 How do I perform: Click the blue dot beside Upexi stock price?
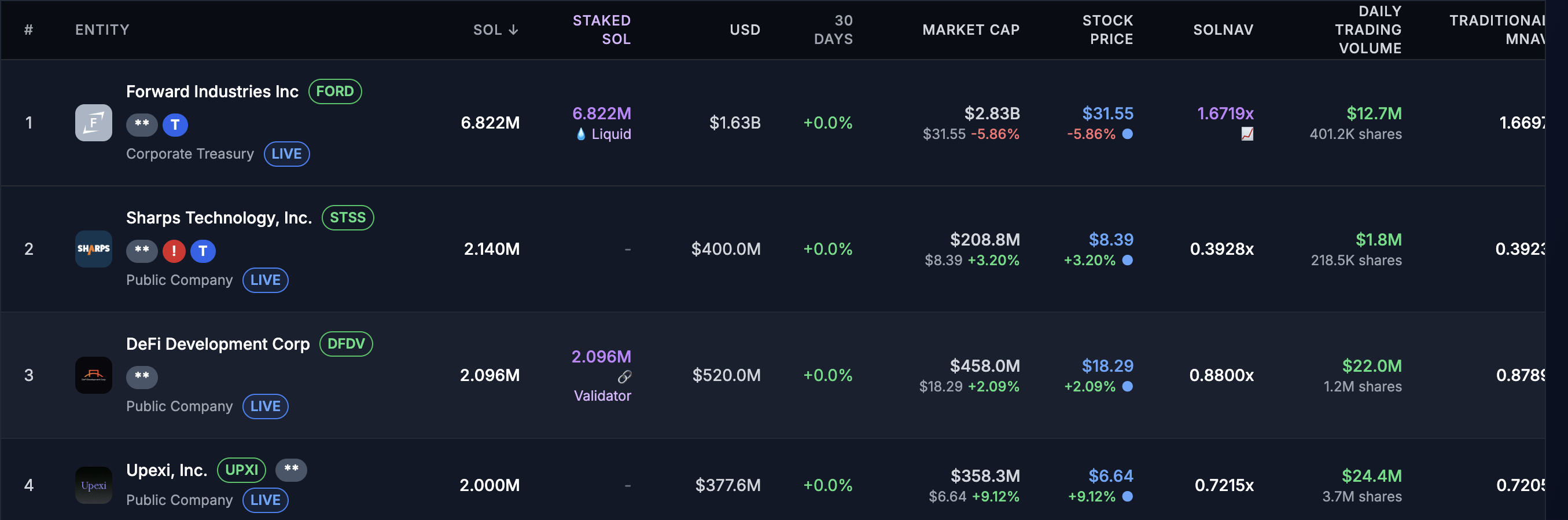click(1127, 496)
